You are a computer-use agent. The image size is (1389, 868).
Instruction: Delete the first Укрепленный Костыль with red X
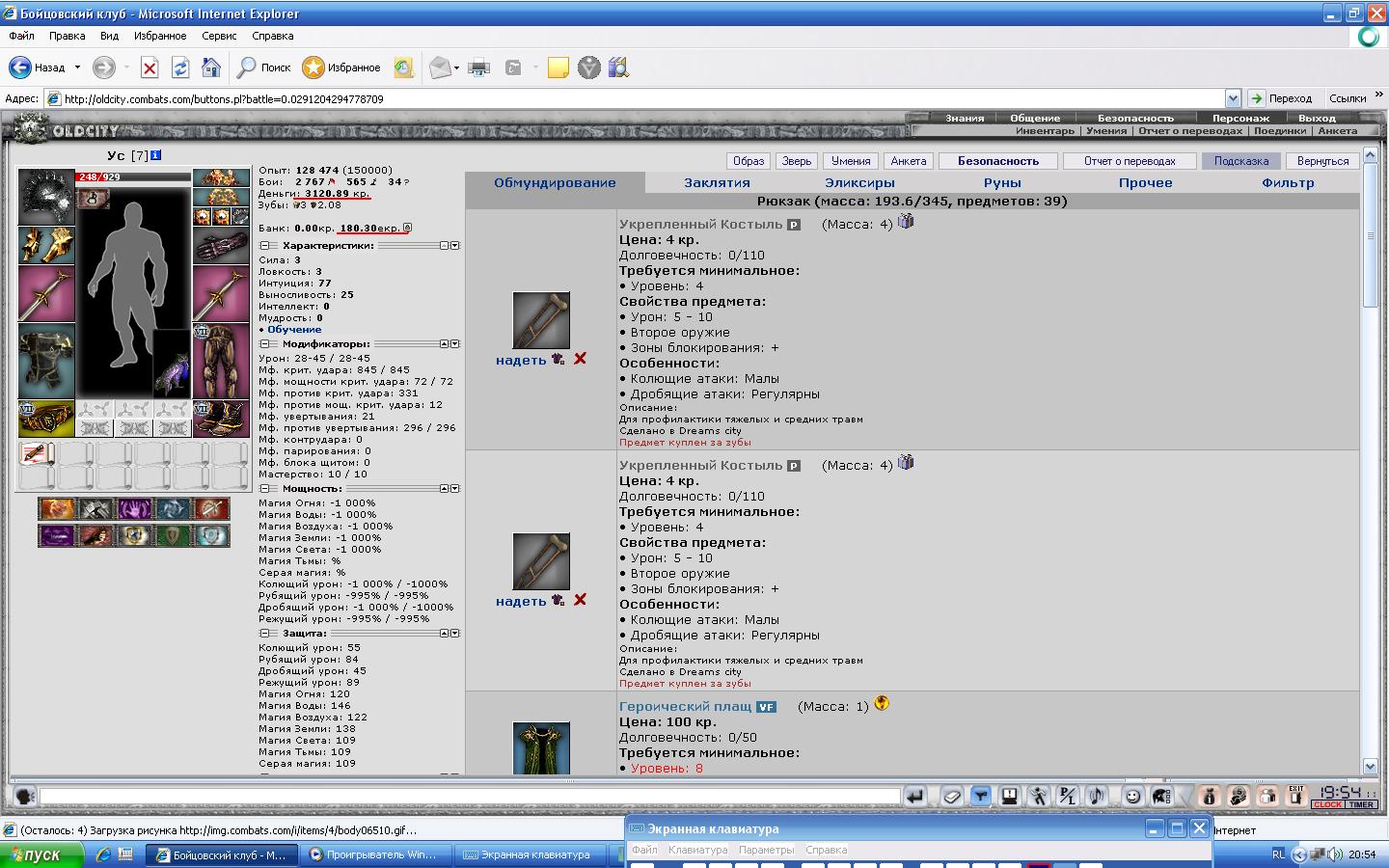tap(580, 359)
